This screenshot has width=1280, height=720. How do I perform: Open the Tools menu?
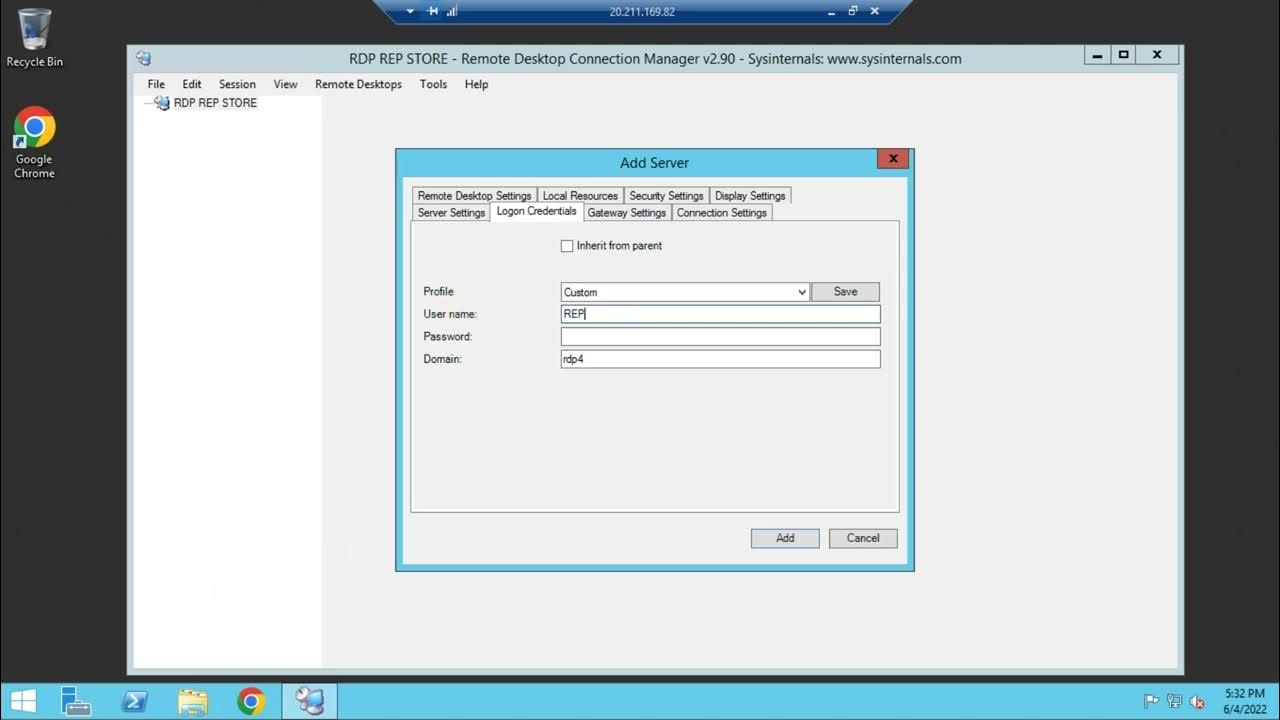click(x=433, y=84)
